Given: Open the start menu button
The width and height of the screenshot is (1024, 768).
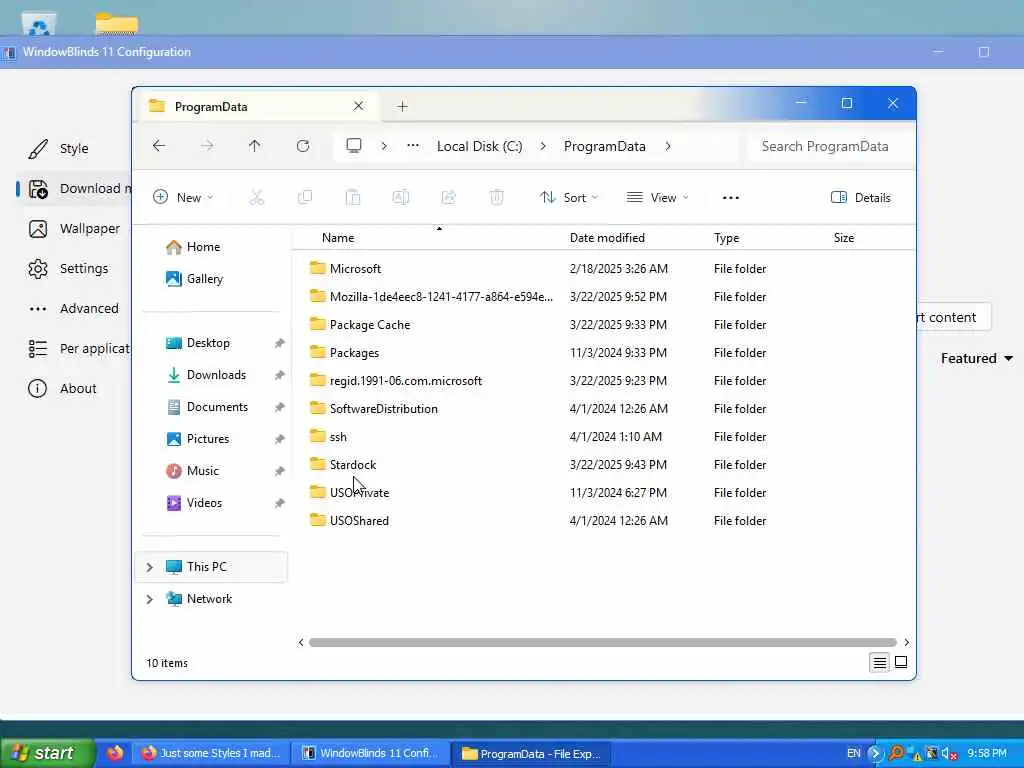Looking at the screenshot, I should (x=47, y=753).
